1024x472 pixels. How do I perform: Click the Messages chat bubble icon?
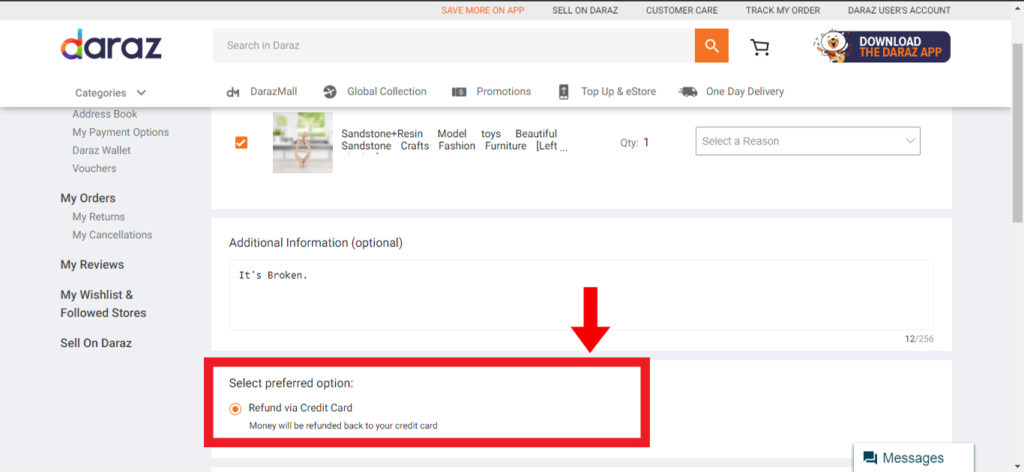[870, 458]
